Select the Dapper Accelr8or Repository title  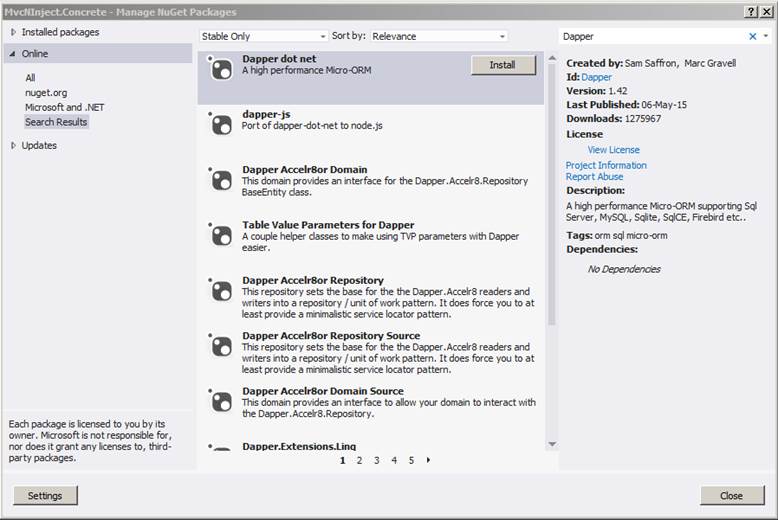point(313,280)
